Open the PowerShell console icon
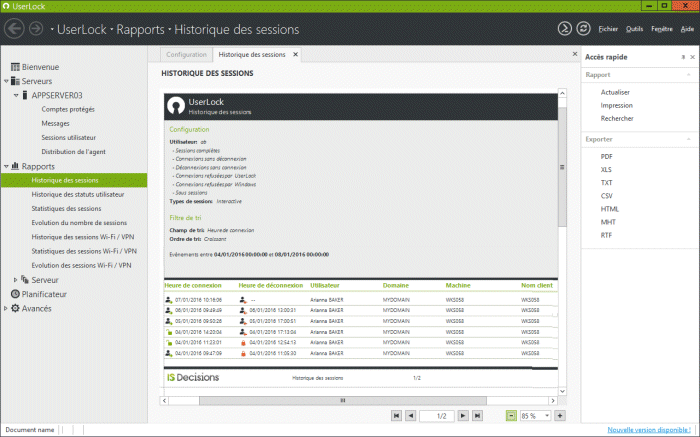 tap(565, 29)
